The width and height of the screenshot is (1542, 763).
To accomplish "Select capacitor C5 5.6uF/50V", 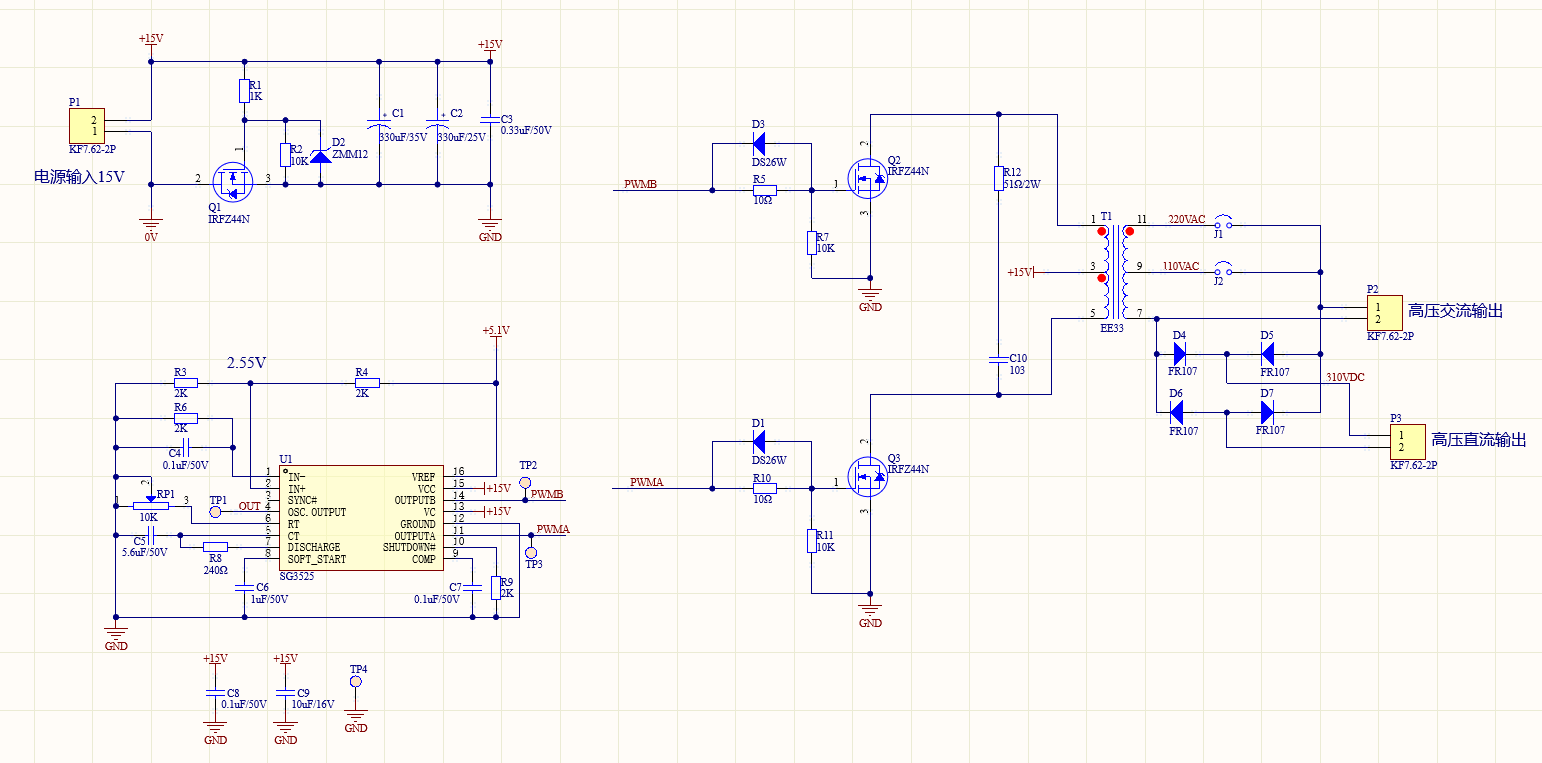I will [150, 536].
